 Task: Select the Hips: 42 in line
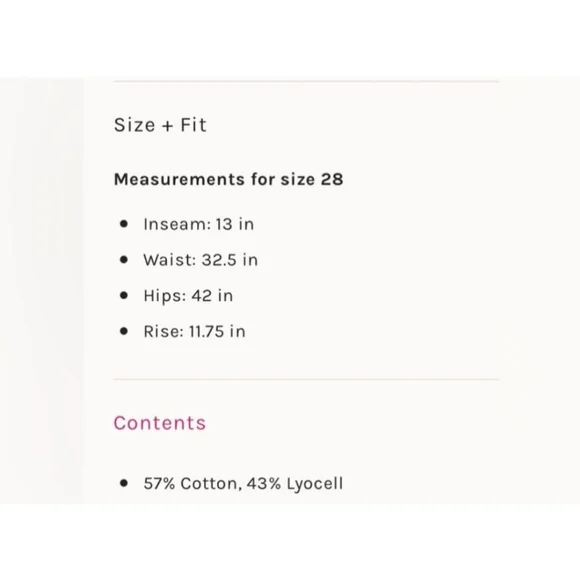pos(188,296)
